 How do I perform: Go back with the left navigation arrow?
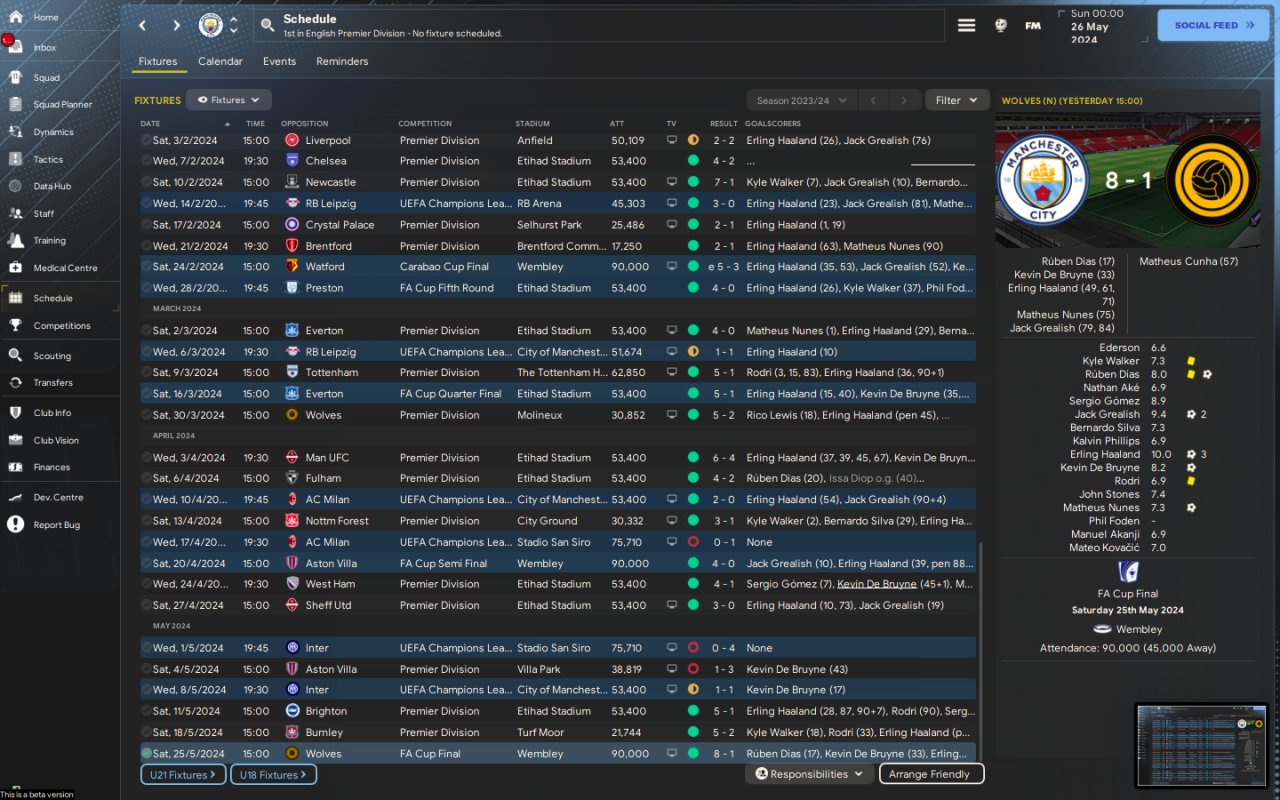point(143,25)
